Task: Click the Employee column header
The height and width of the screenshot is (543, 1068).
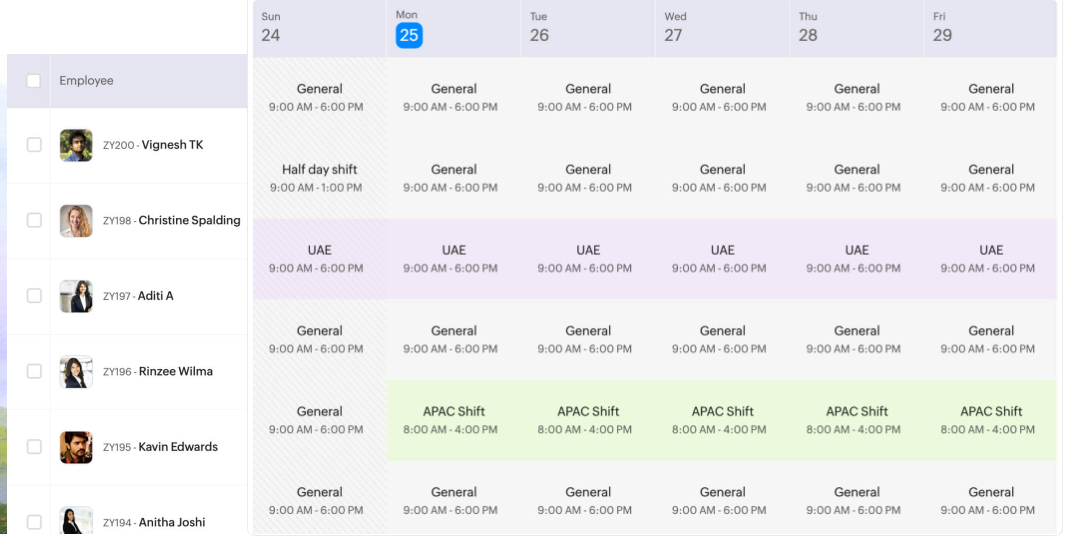Action: [x=86, y=81]
